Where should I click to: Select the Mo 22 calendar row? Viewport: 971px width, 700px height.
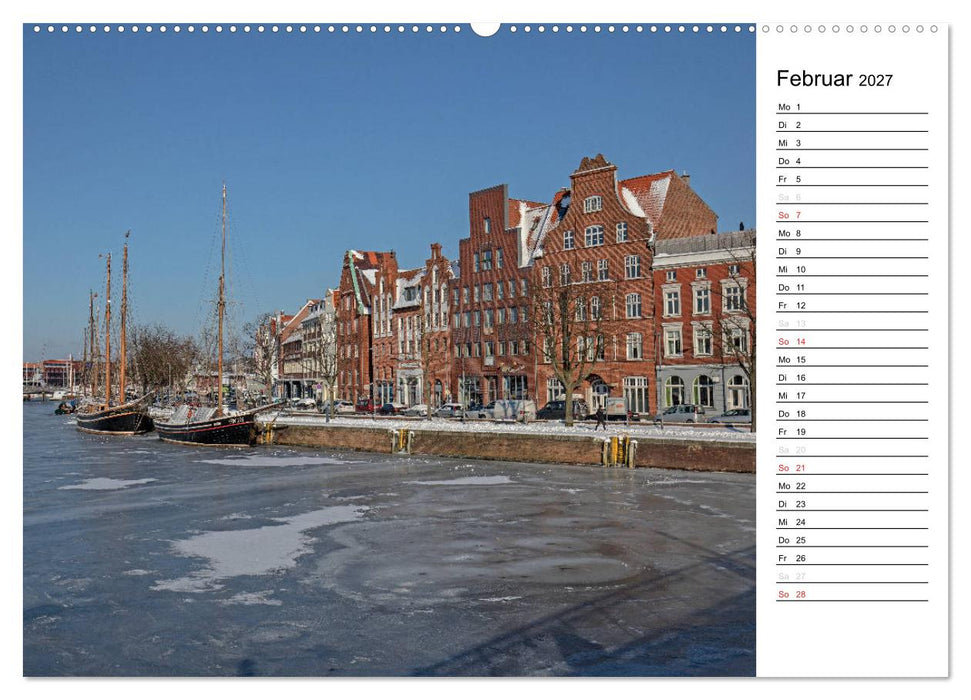(x=852, y=486)
